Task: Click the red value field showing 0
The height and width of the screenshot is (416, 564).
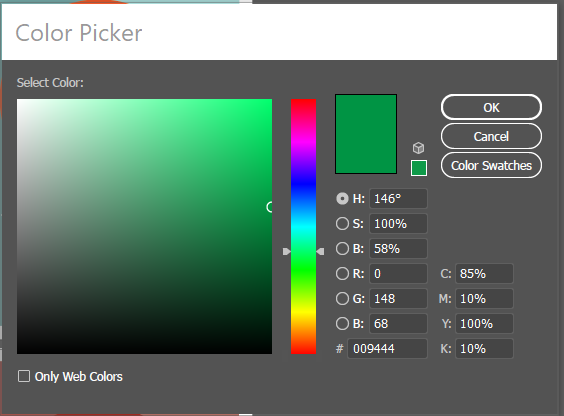Action: point(398,274)
